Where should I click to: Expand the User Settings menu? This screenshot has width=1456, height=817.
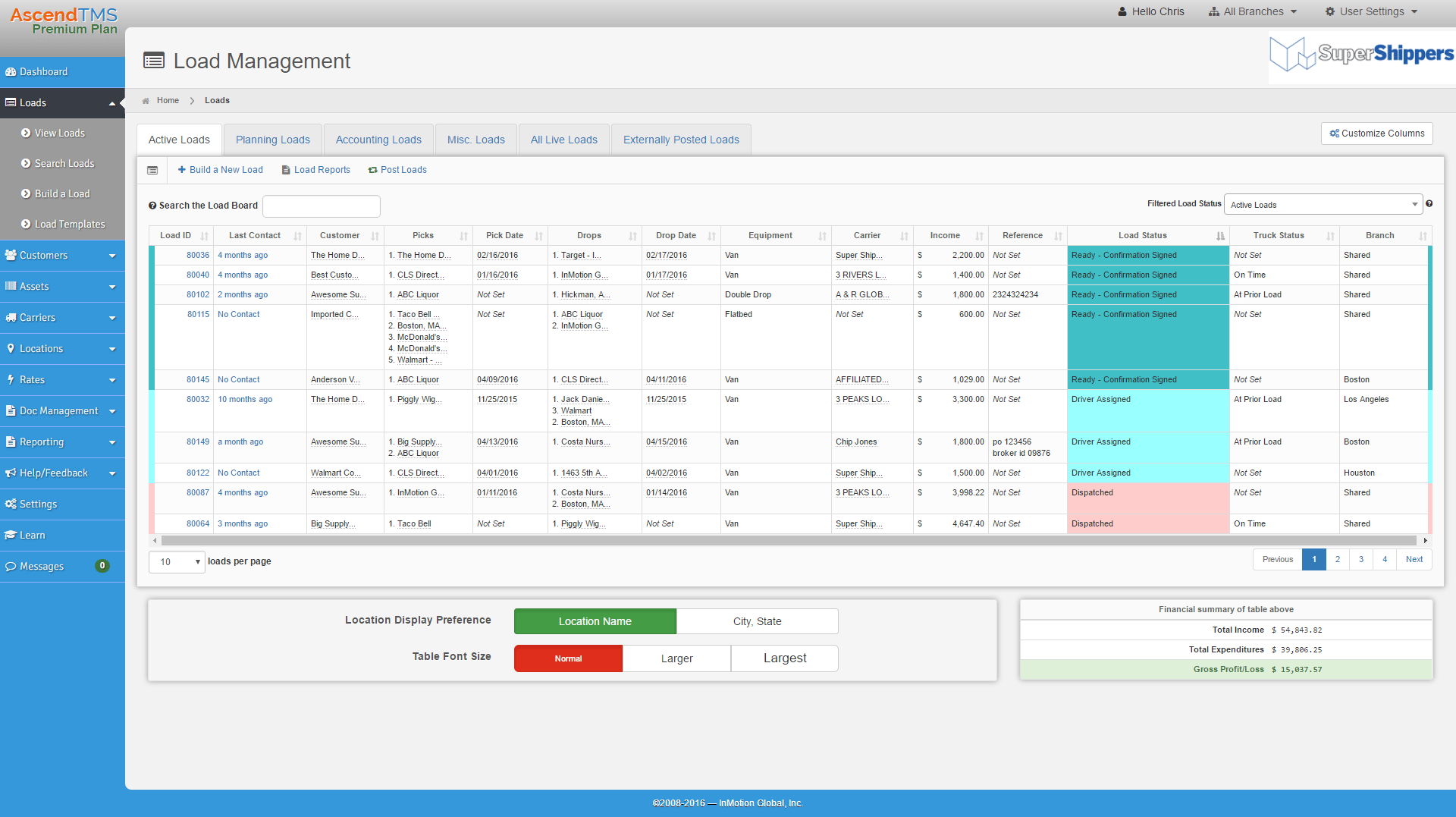coord(1370,11)
